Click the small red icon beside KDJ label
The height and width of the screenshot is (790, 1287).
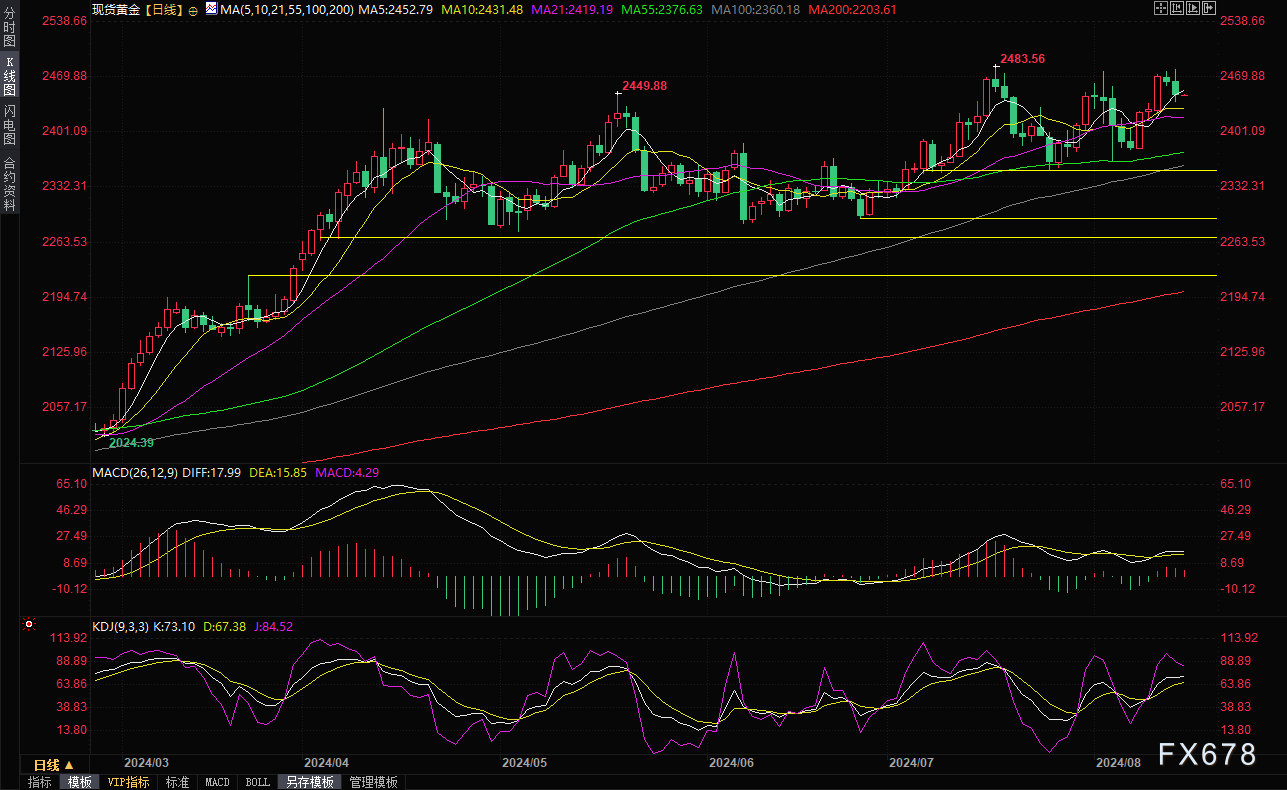point(29,625)
